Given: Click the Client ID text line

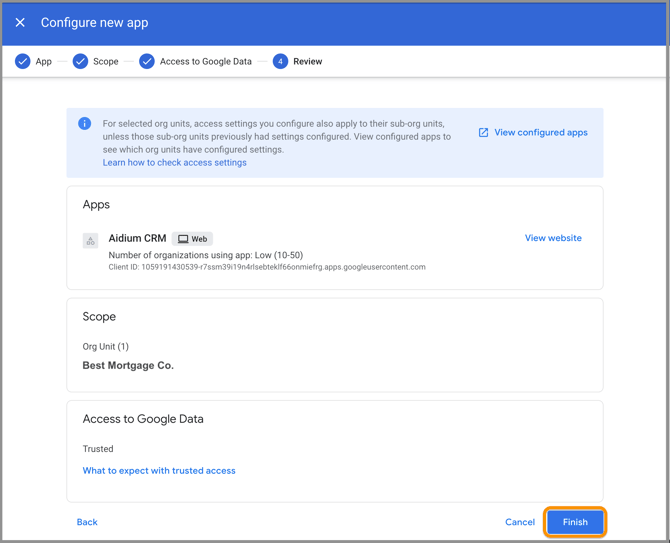Looking at the screenshot, I should [267, 267].
